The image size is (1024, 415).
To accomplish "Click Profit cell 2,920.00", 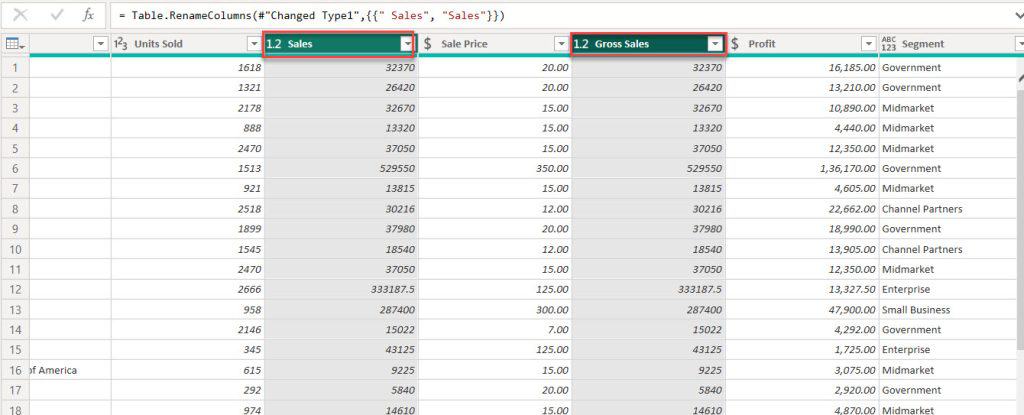I will 802,390.
